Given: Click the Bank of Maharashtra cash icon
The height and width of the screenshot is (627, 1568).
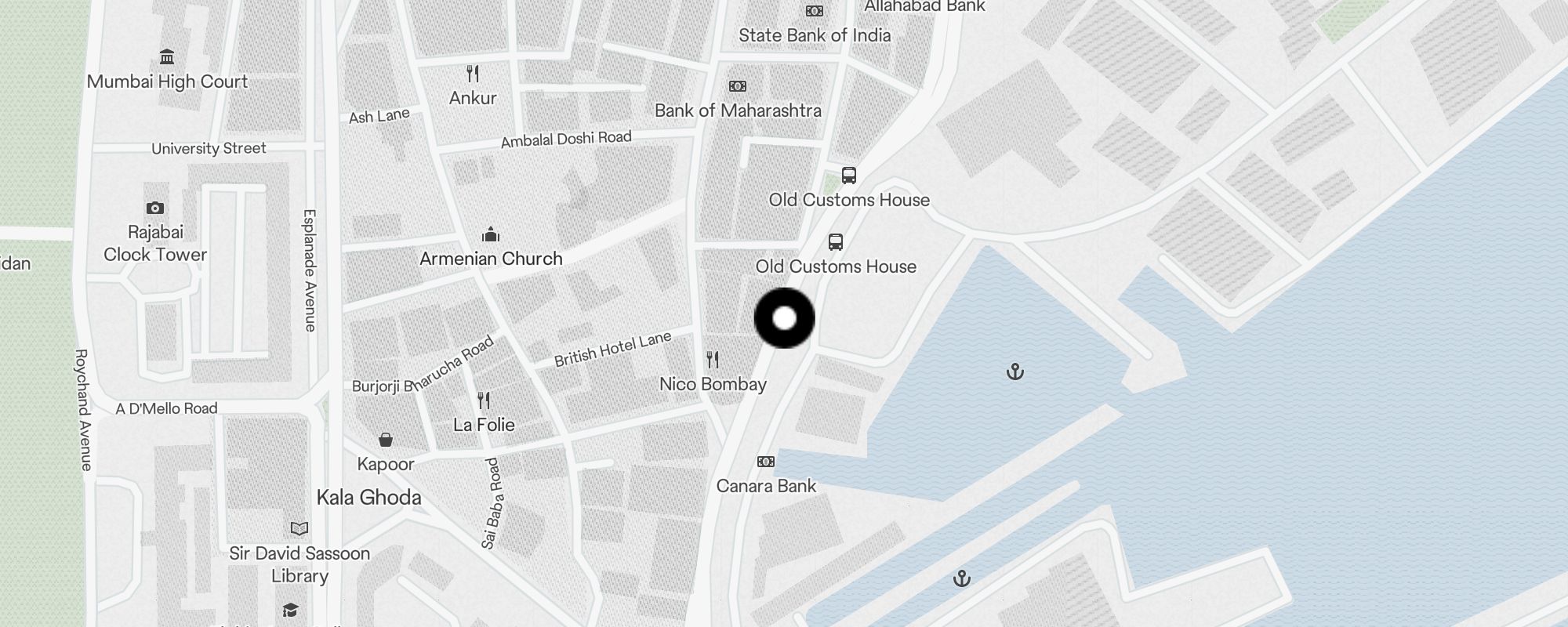Looking at the screenshot, I should (738, 86).
